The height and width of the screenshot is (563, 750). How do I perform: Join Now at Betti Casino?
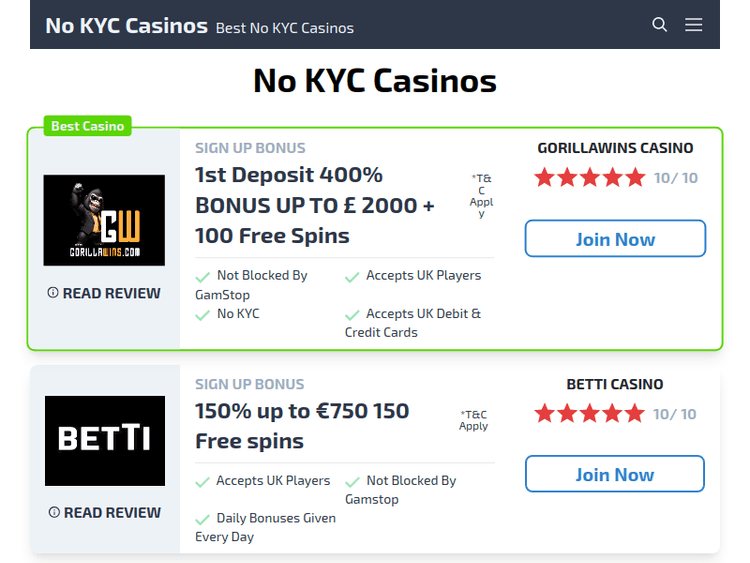pyautogui.click(x=615, y=474)
